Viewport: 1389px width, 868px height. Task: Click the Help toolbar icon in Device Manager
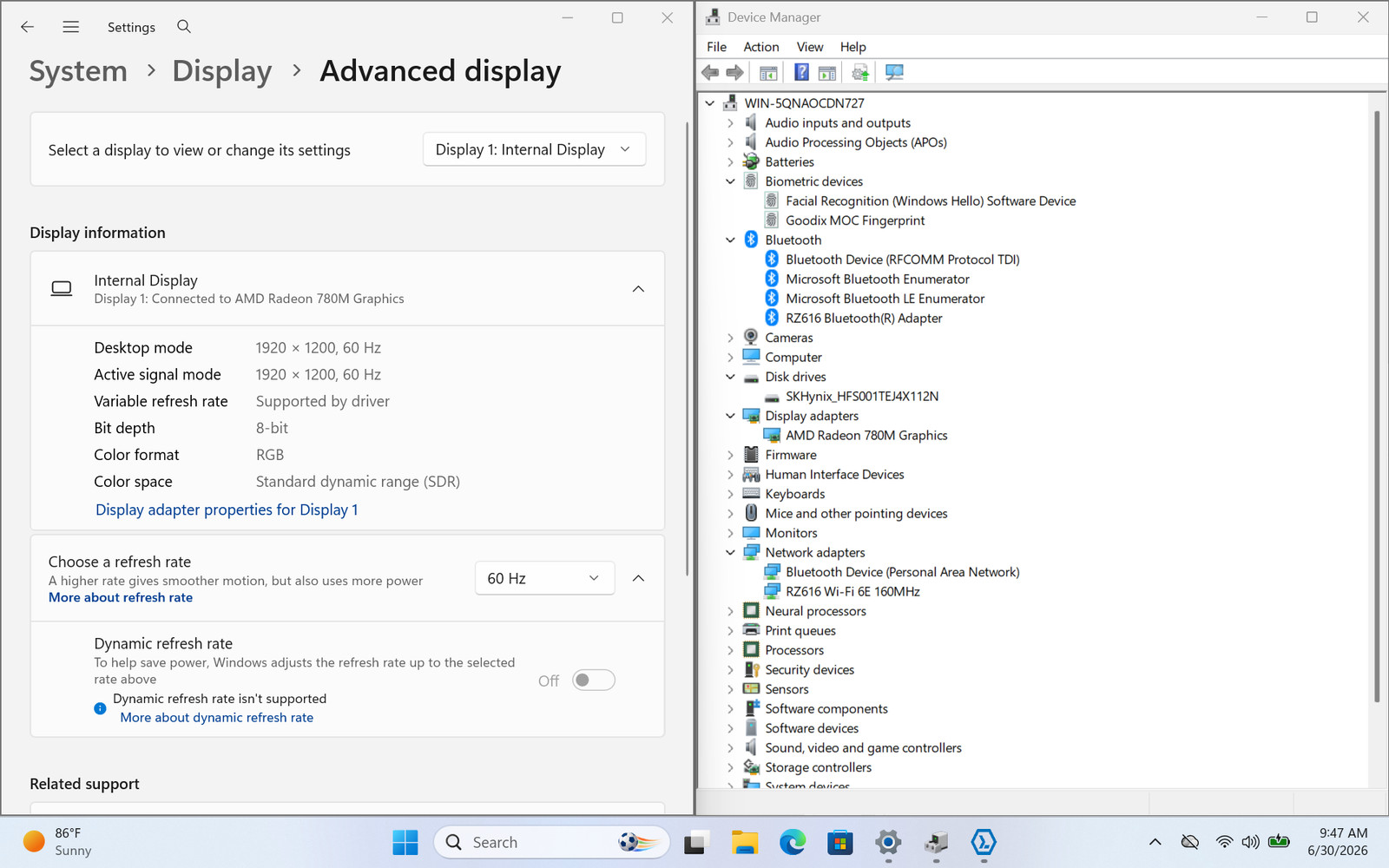802,73
